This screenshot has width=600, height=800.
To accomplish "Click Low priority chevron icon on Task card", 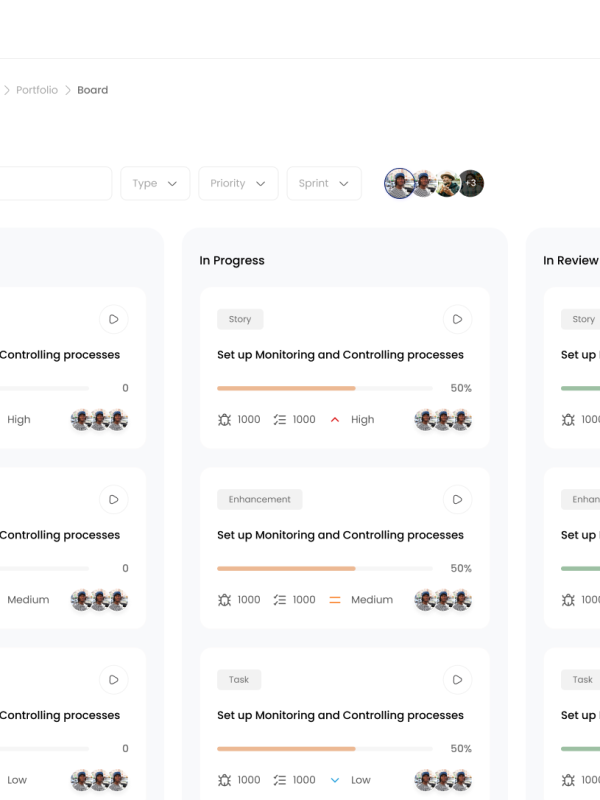I will (335, 780).
